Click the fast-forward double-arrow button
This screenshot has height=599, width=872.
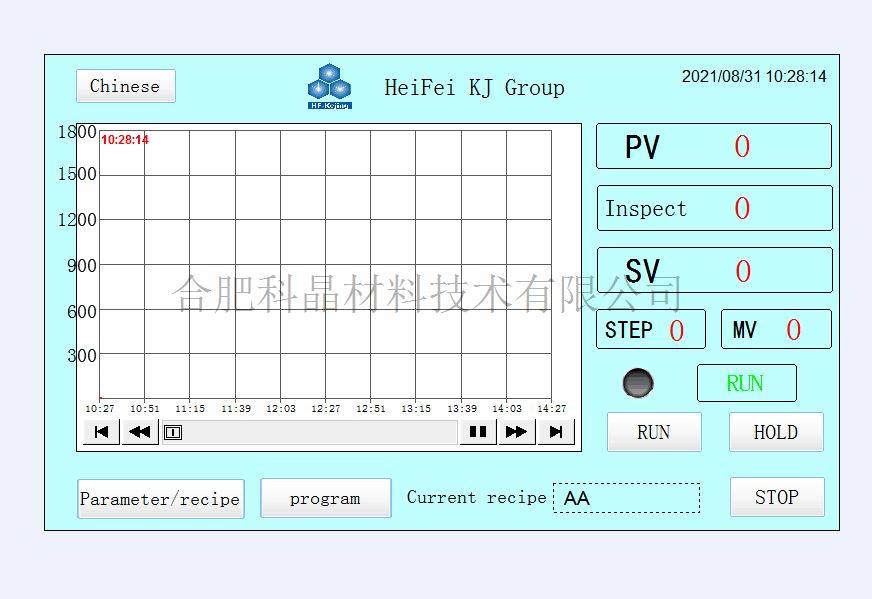[516, 432]
